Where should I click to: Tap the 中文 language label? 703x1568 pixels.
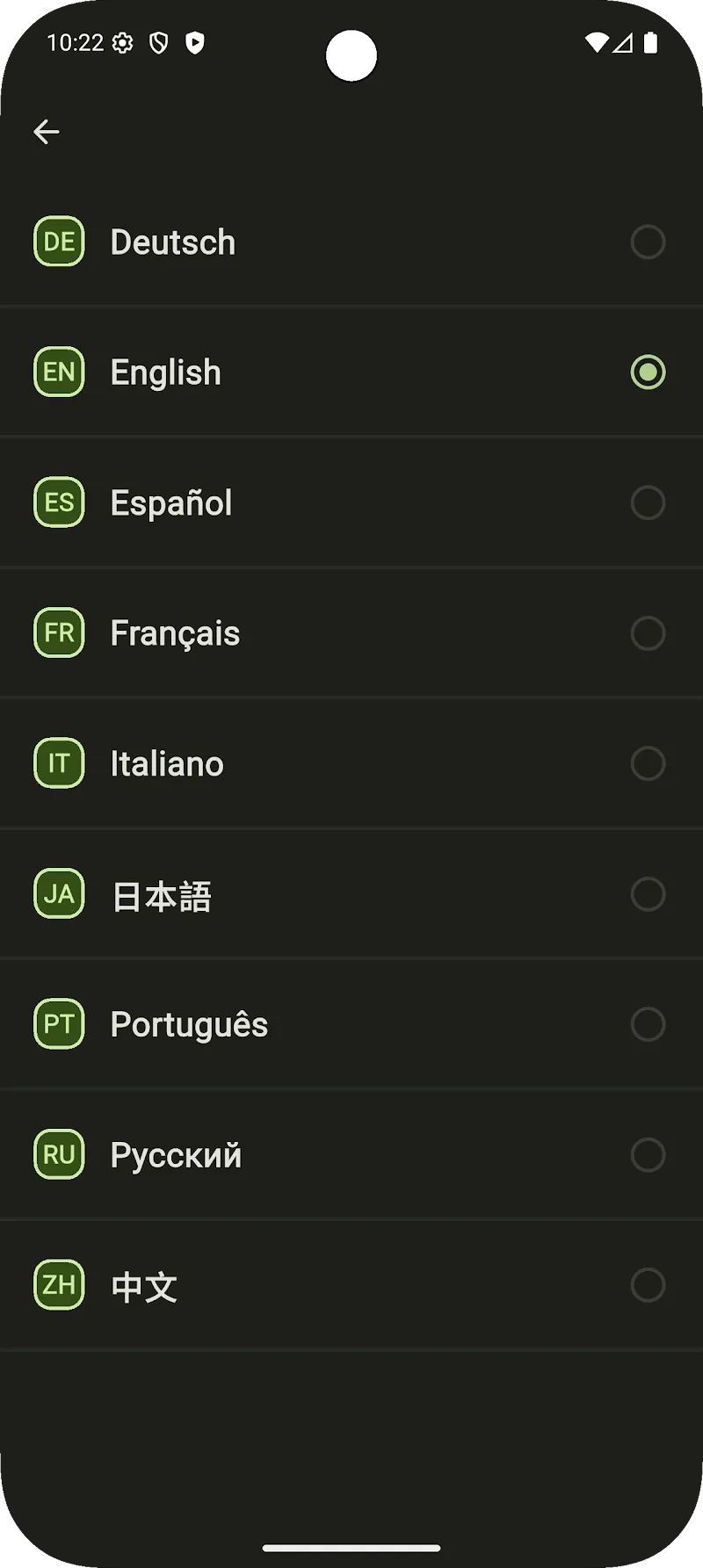coord(144,1287)
